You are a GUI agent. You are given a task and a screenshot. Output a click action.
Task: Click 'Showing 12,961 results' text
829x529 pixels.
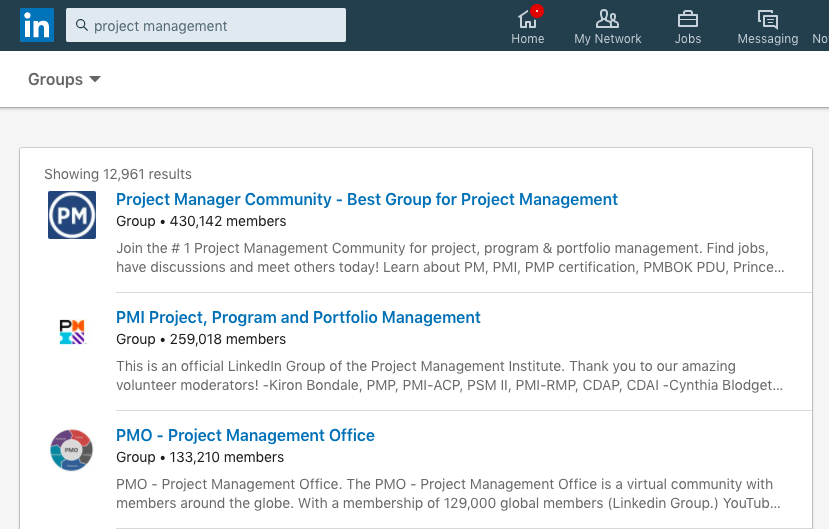coord(118,174)
